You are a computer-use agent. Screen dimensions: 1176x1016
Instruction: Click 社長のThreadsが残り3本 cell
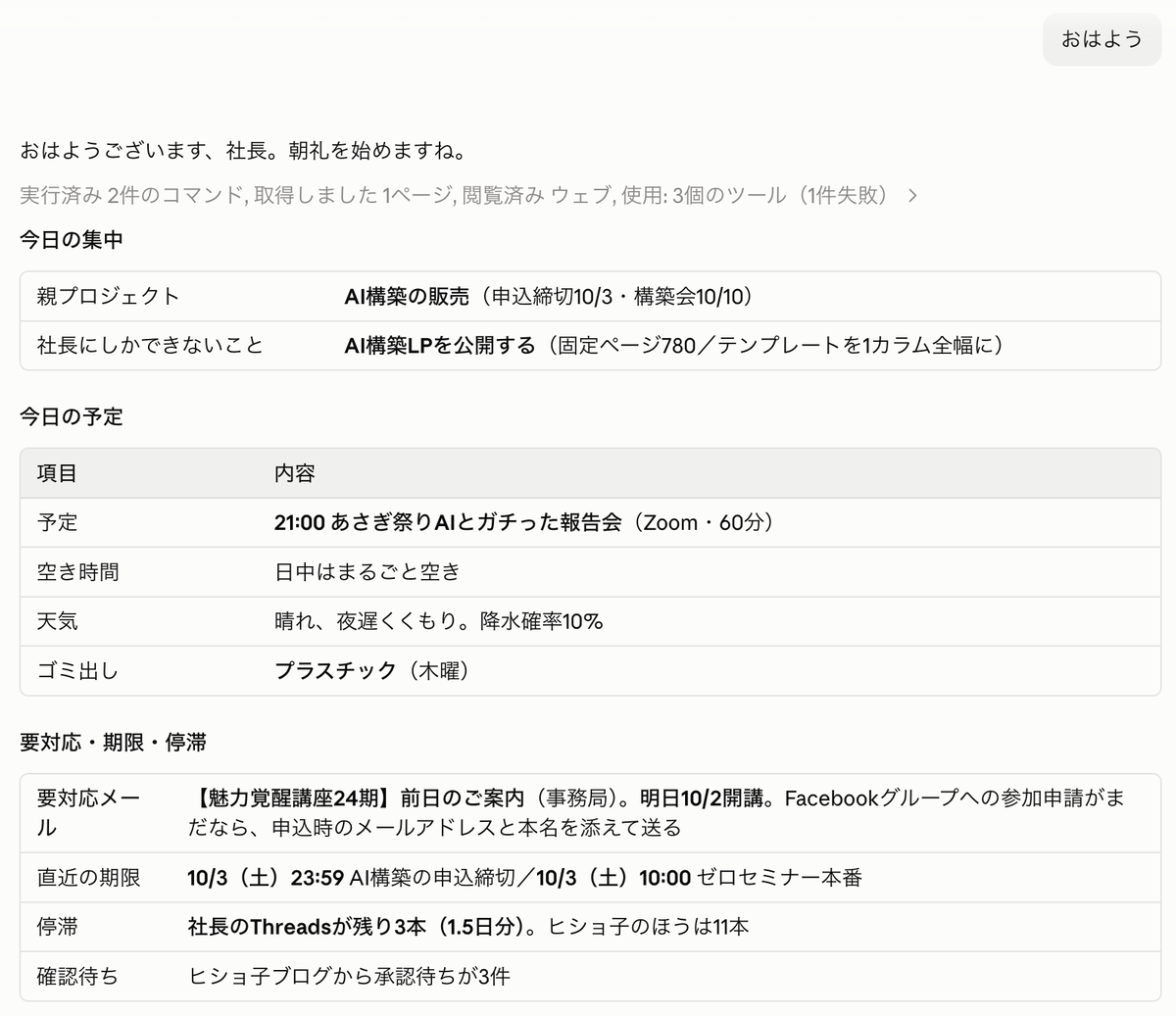click(467, 927)
